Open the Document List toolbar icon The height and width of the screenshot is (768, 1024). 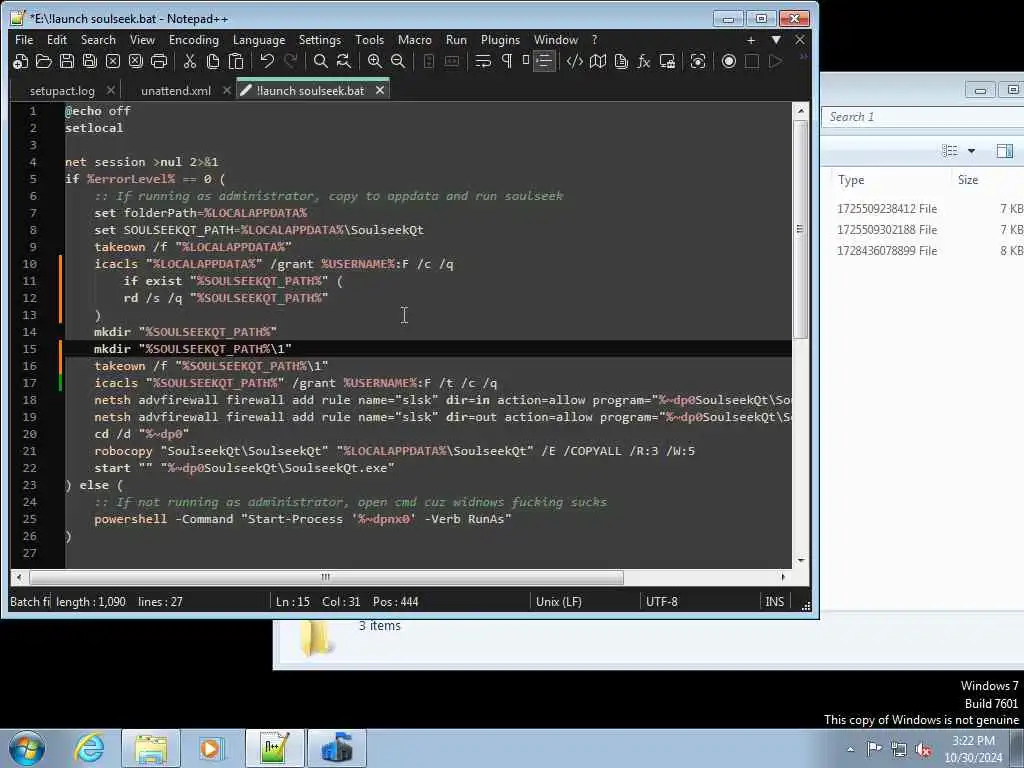[x=621, y=61]
